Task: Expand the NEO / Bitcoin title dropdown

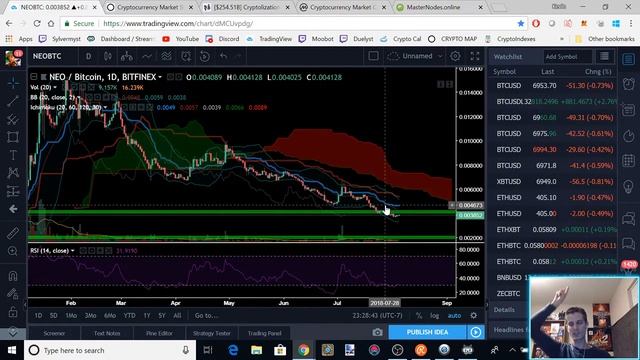Action: pos(160,77)
